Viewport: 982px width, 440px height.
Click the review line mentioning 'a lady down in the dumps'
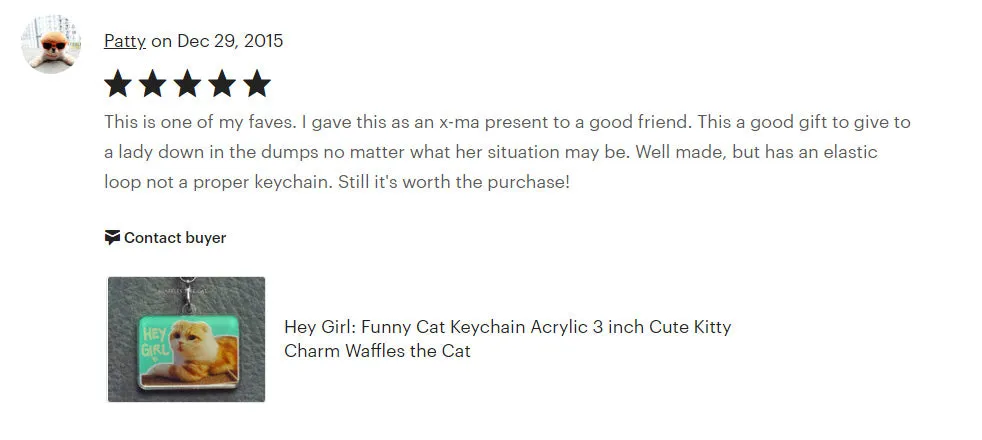coord(490,152)
